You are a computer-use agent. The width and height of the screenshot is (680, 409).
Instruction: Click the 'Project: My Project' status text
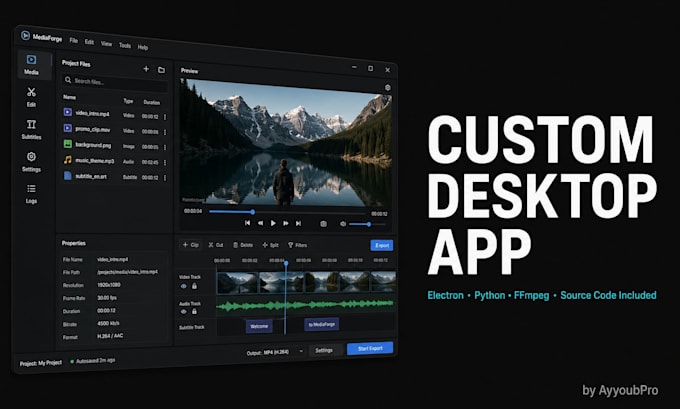pos(41,363)
